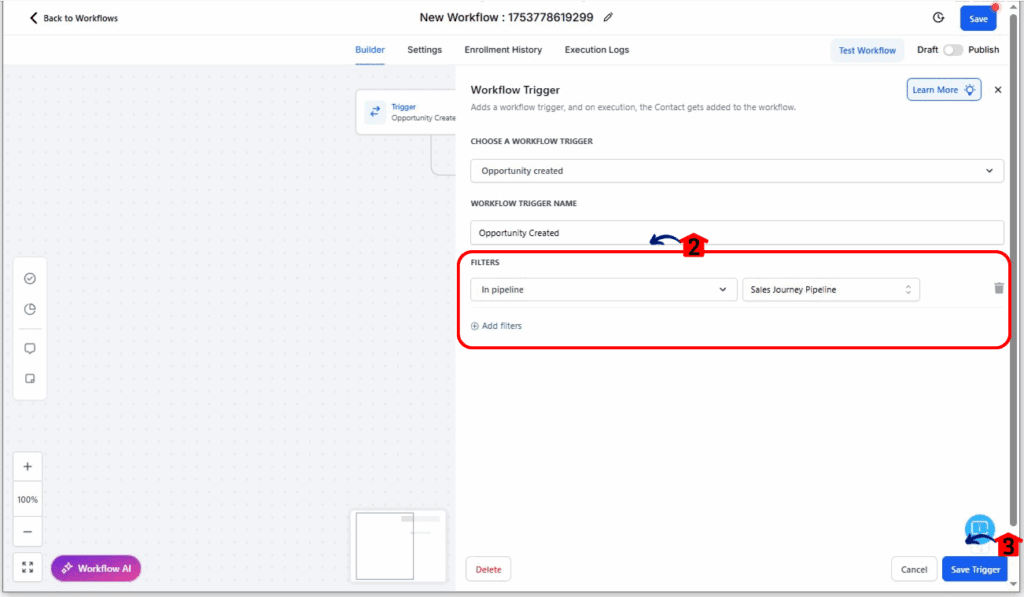Image resolution: width=1024 pixels, height=597 pixels.
Task: Switch to the Settings tab
Action: pyautogui.click(x=424, y=50)
